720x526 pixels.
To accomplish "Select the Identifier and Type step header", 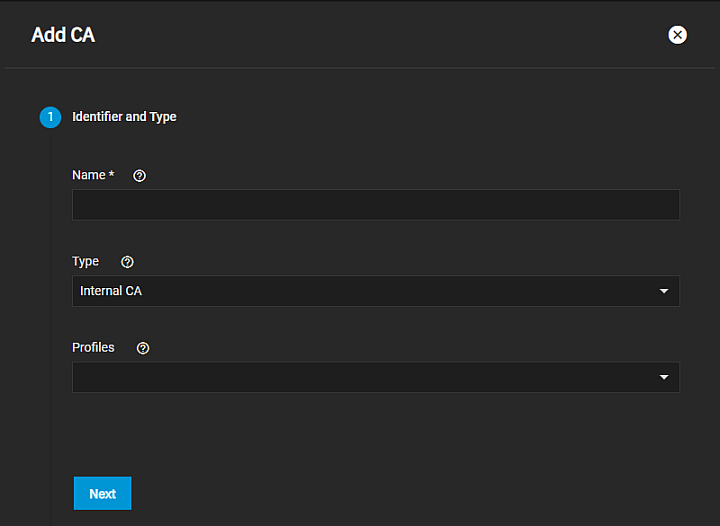I will tap(124, 117).
